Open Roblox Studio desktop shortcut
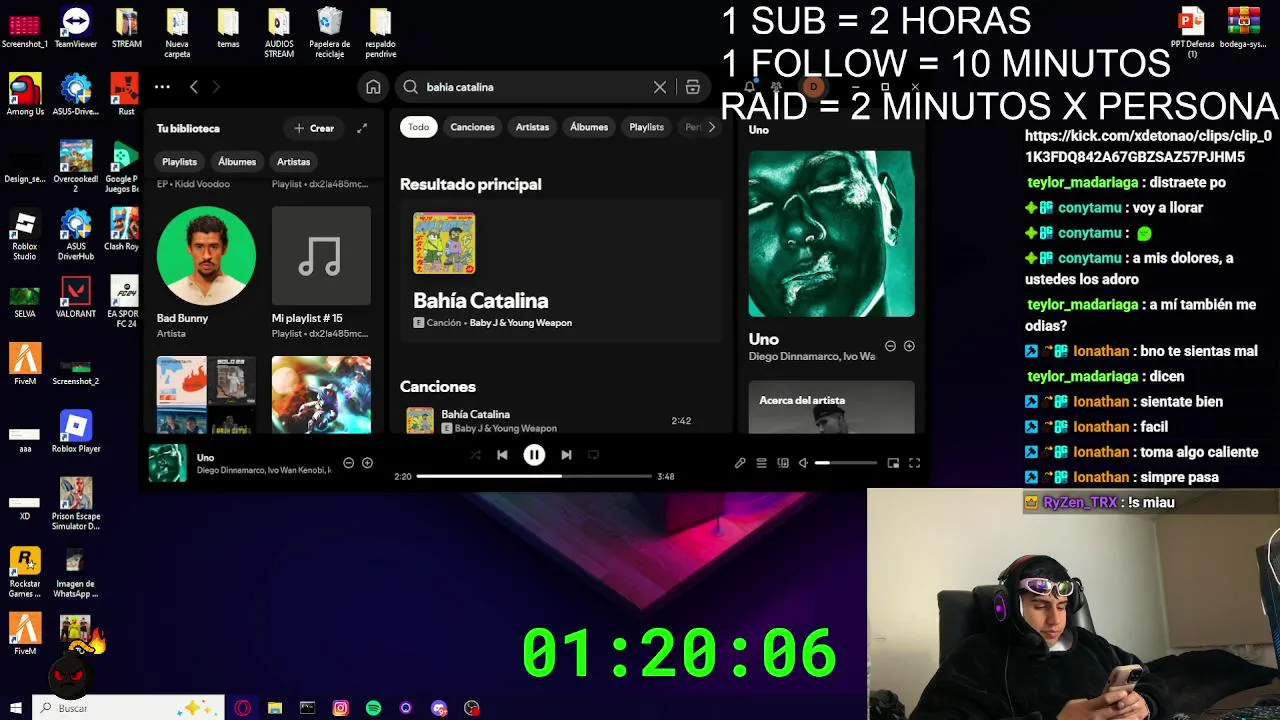Viewport: 1280px width, 720px height. pyautogui.click(x=25, y=235)
